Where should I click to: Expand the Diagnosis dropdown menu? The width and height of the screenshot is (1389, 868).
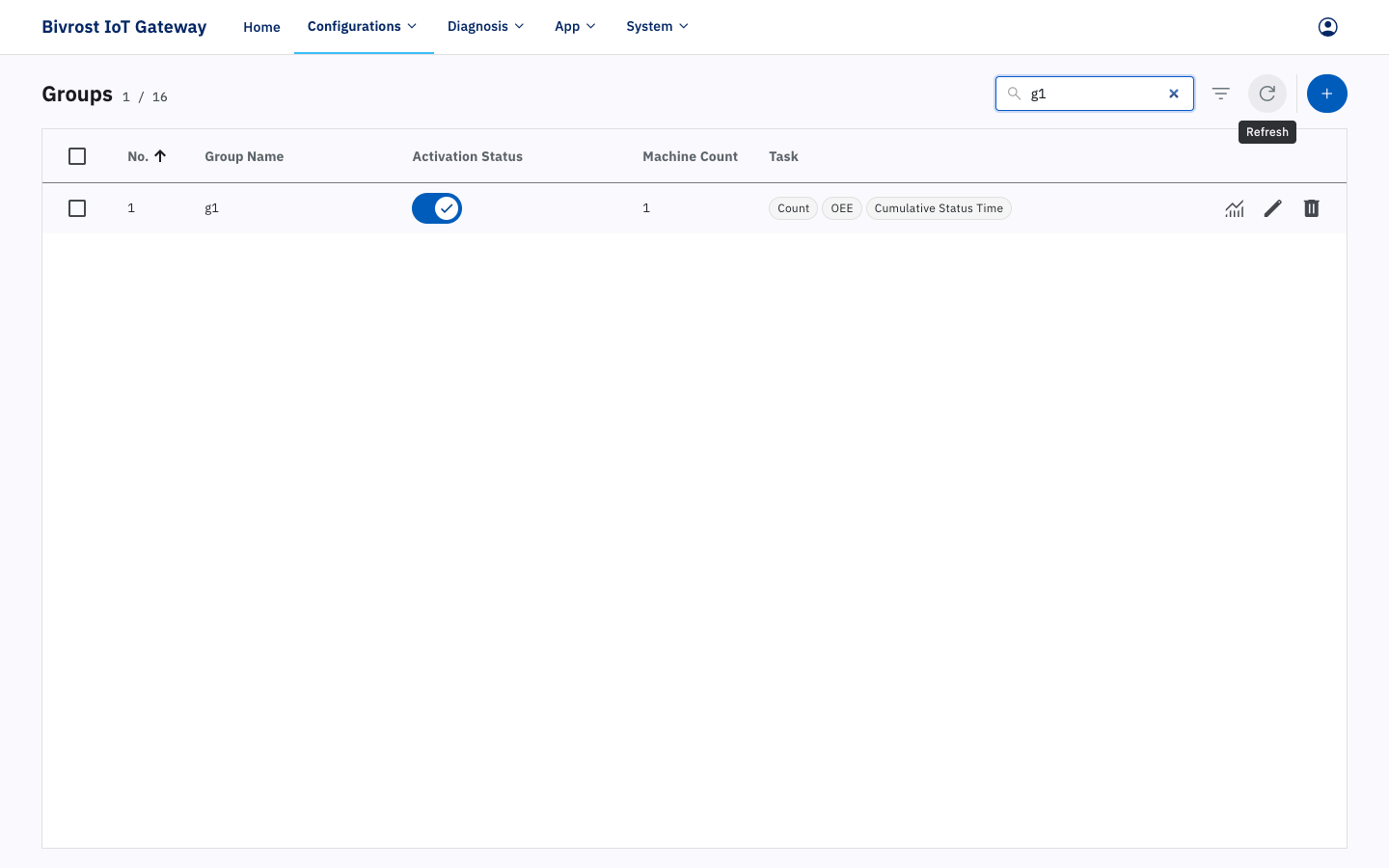point(485,26)
